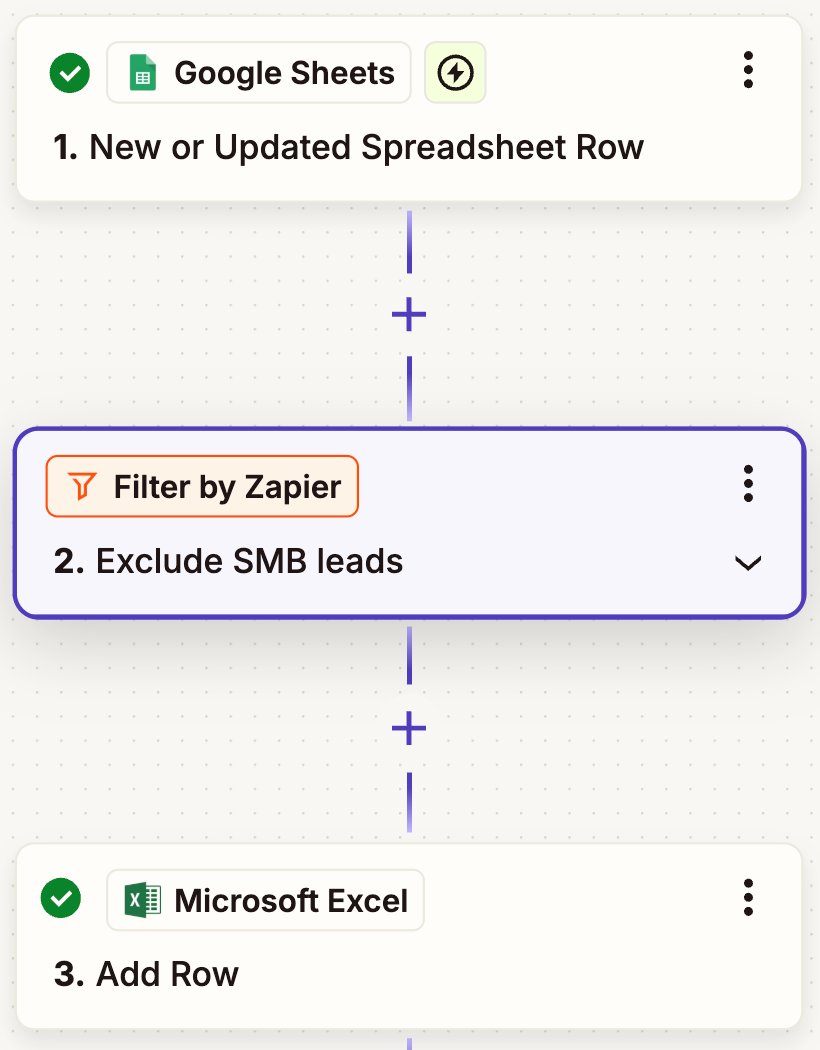This screenshot has height=1050, width=820.
Task: Click the green checkmark on Google Sheets step
Action: 70,73
